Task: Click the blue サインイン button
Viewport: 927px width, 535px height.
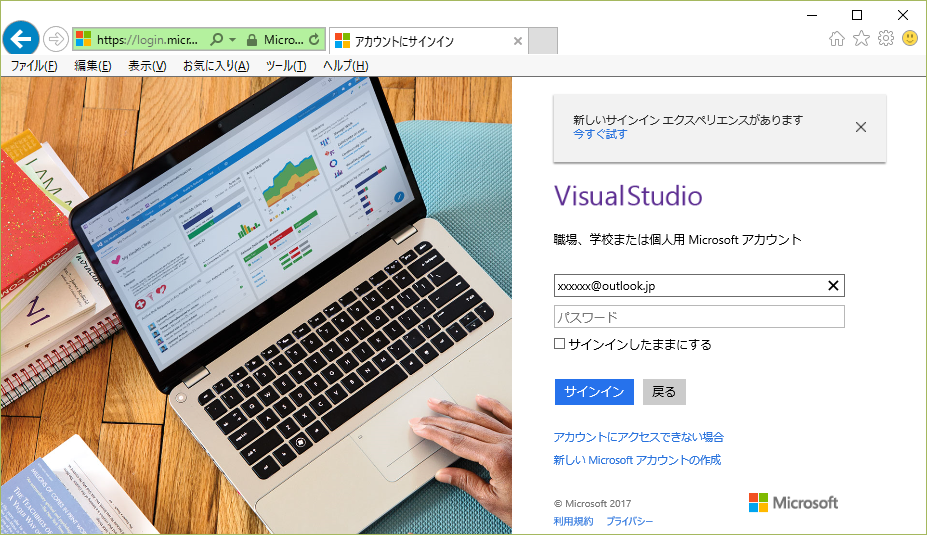Action: [x=594, y=392]
